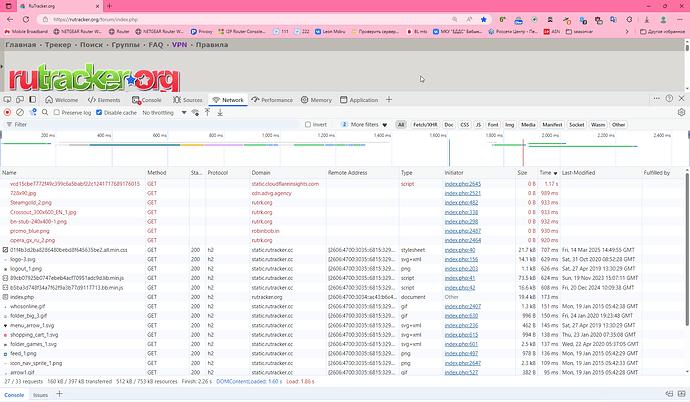Open read aloud icon in address bar
Screen dimensions: 690x402
(x=469, y=19)
